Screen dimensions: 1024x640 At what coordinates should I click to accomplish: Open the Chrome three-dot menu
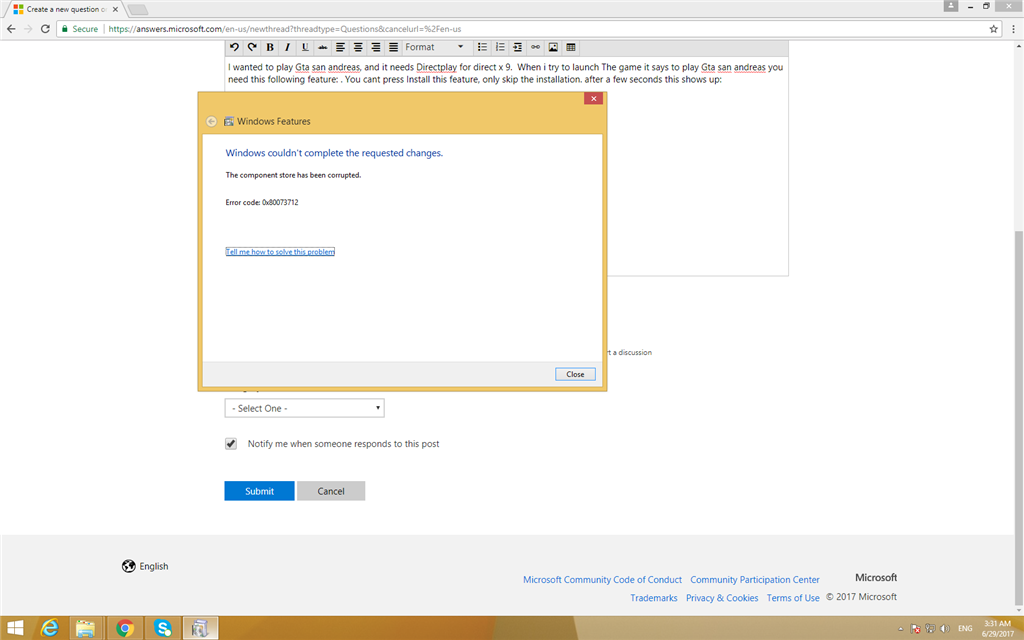tap(1014, 29)
